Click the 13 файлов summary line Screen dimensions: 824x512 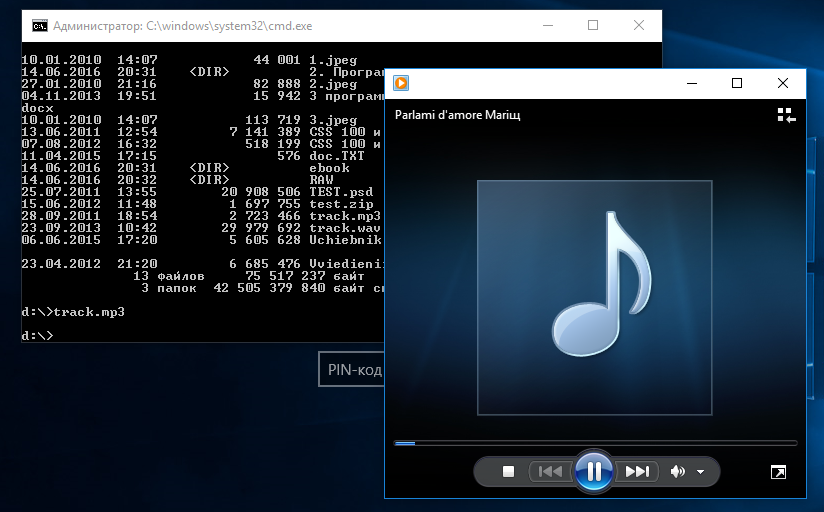coord(249,276)
